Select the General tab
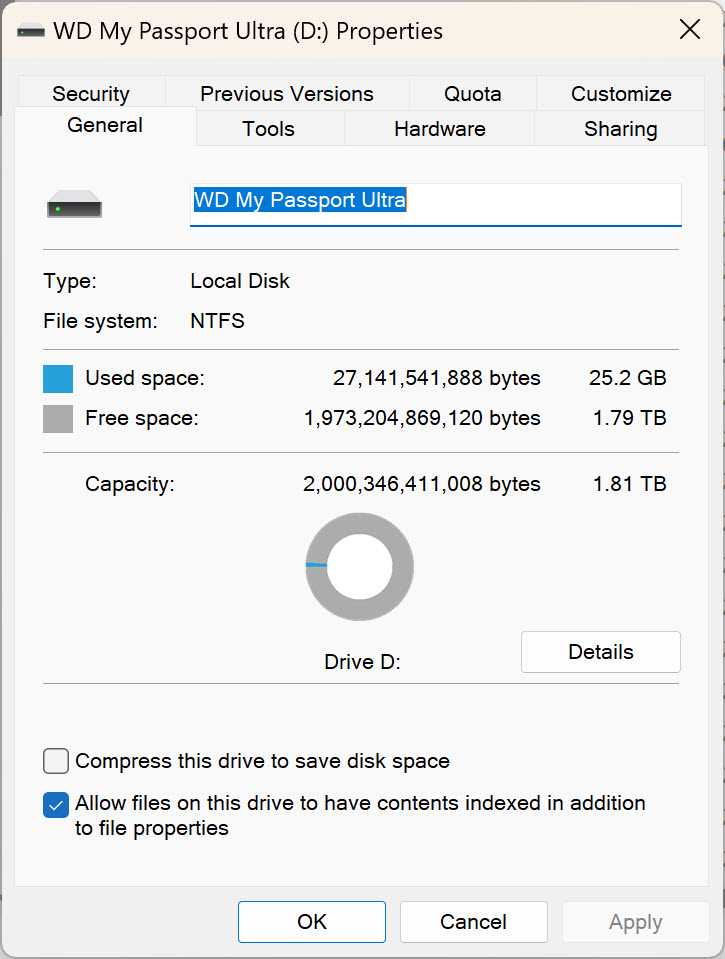 (x=105, y=125)
